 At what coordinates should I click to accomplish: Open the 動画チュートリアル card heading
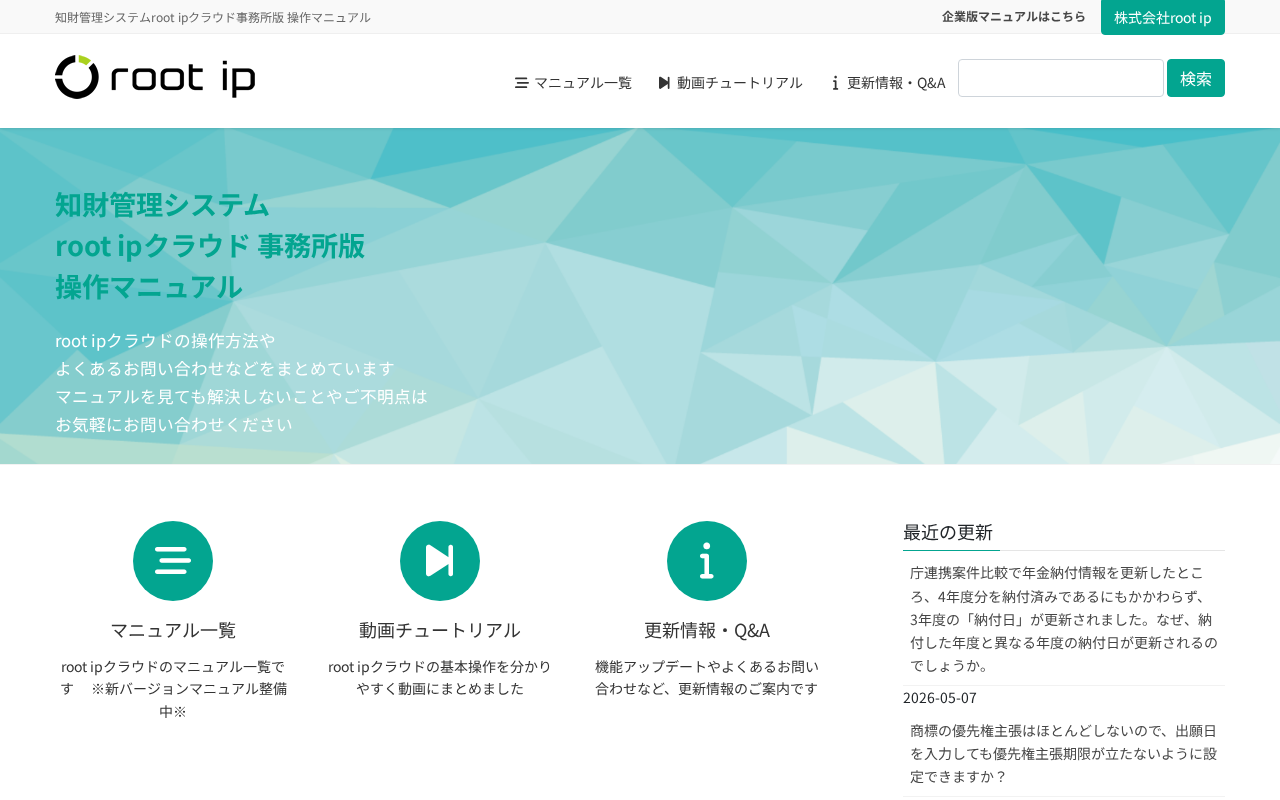tap(440, 630)
